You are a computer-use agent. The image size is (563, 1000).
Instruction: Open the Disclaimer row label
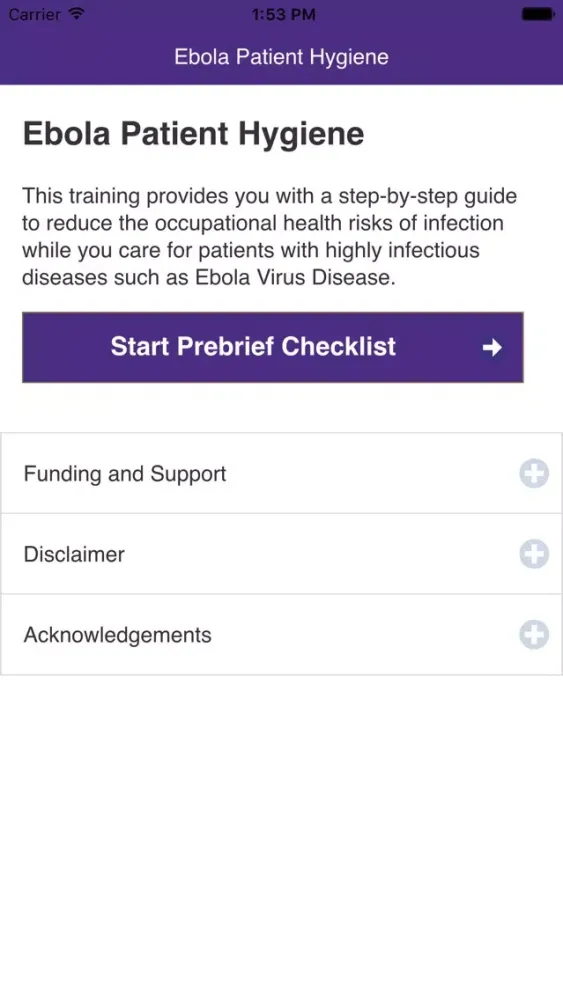(x=74, y=554)
